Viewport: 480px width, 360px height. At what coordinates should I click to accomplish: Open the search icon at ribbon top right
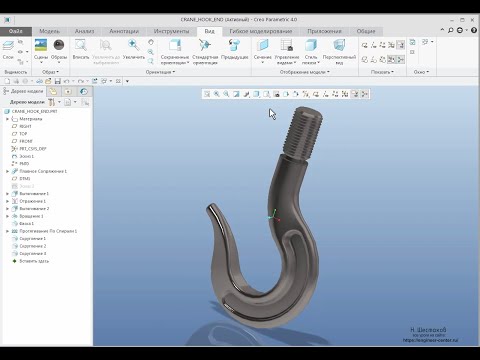pos(451,30)
